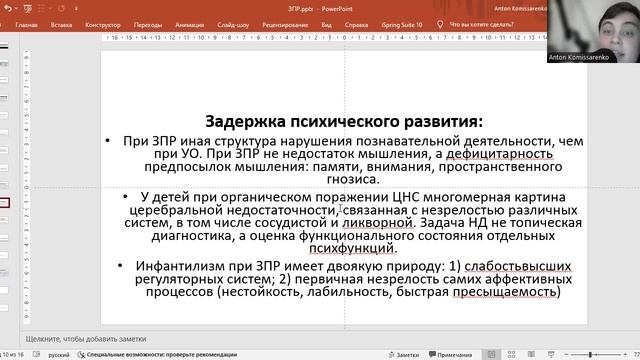Click the Undo arrow in quick access toolbar
The height and width of the screenshot is (360, 640).
point(8,8)
